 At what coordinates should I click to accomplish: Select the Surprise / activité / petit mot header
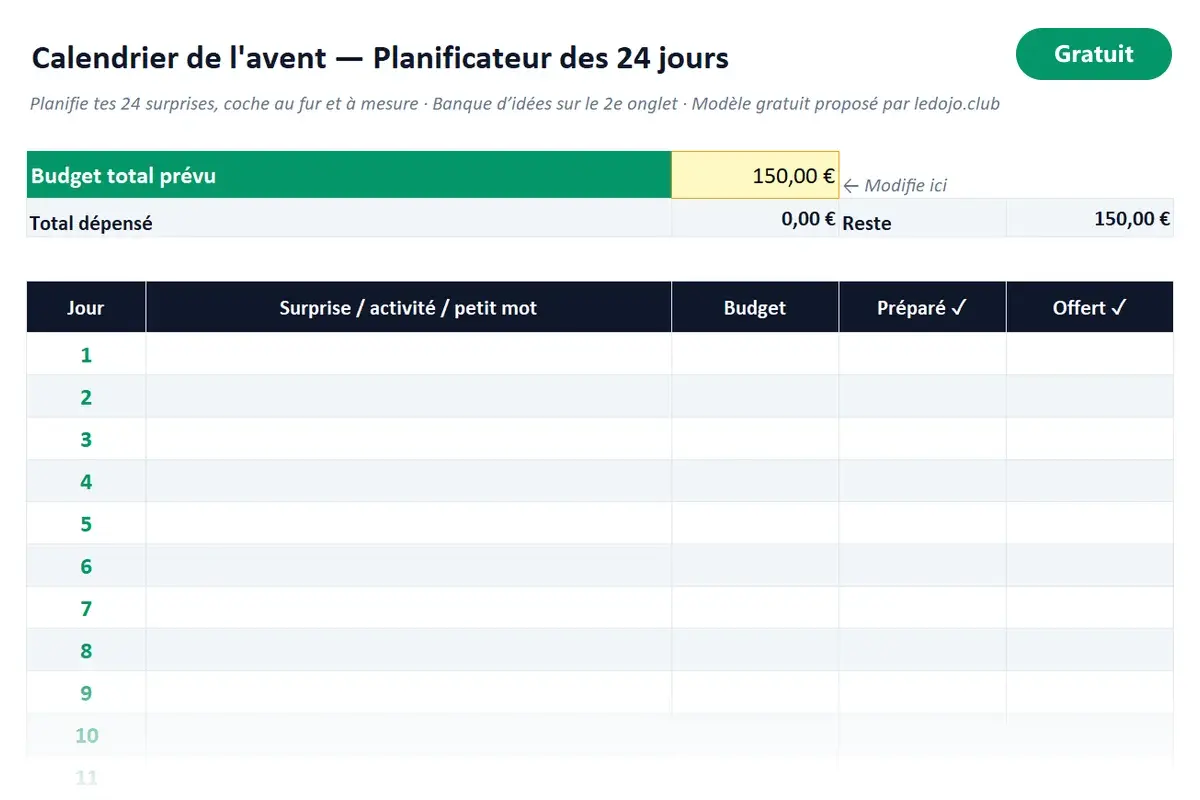click(x=408, y=307)
